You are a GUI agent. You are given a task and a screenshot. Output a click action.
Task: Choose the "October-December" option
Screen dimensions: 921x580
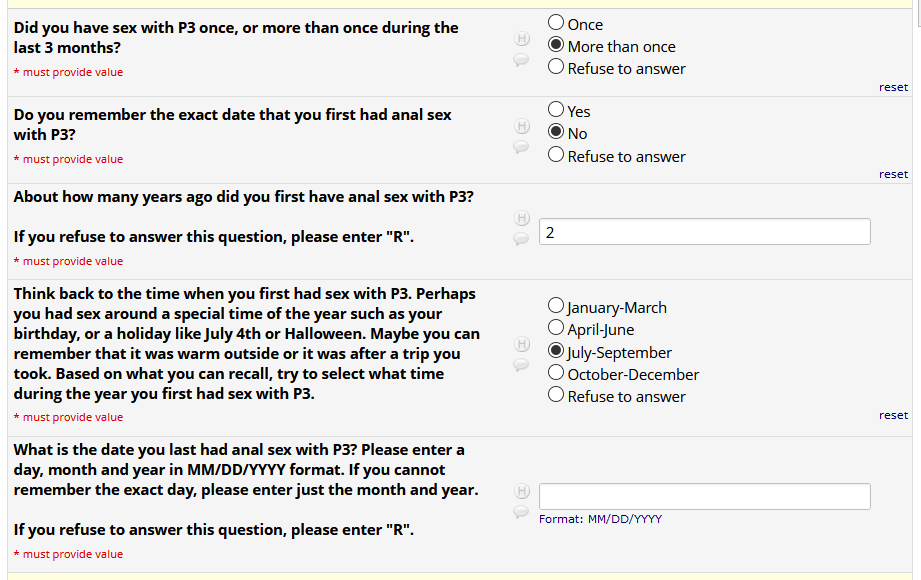click(556, 373)
